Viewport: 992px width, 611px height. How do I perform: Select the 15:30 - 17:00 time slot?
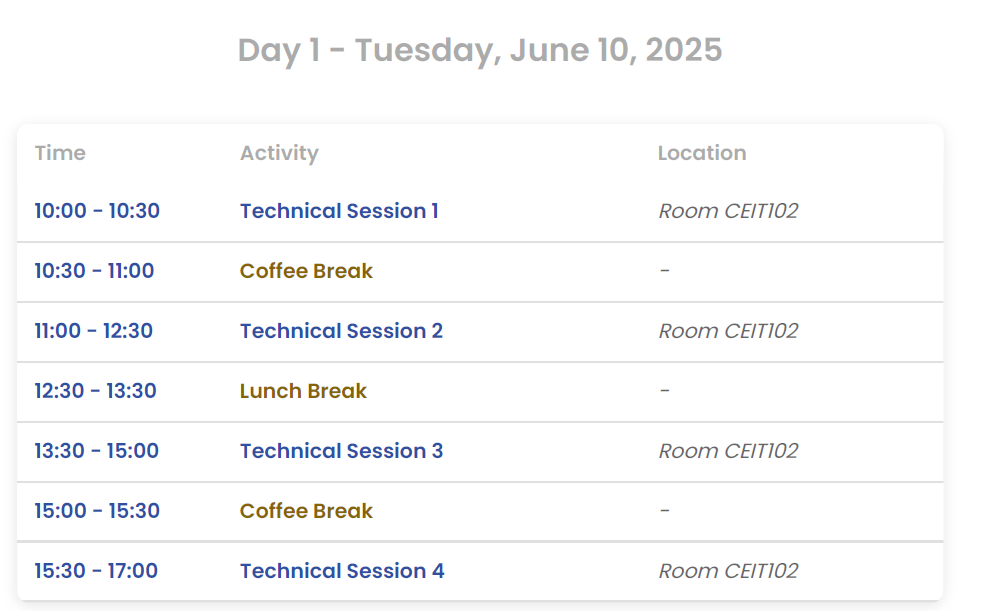tap(96, 571)
